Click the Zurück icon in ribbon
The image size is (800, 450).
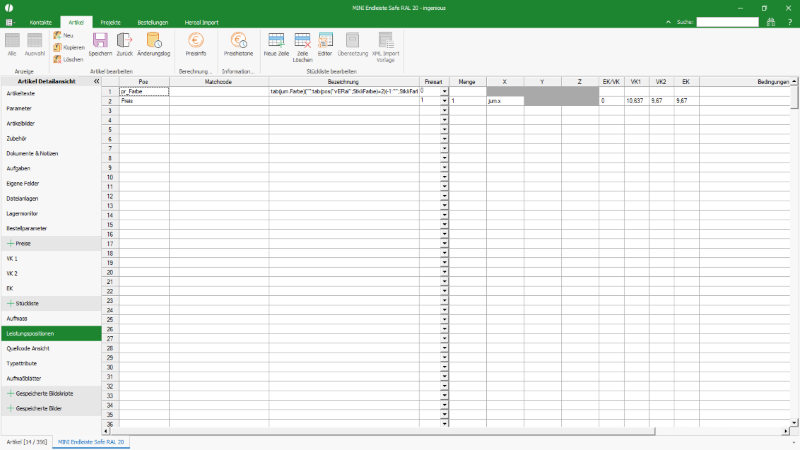pyautogui.click(x=125, y=41)
